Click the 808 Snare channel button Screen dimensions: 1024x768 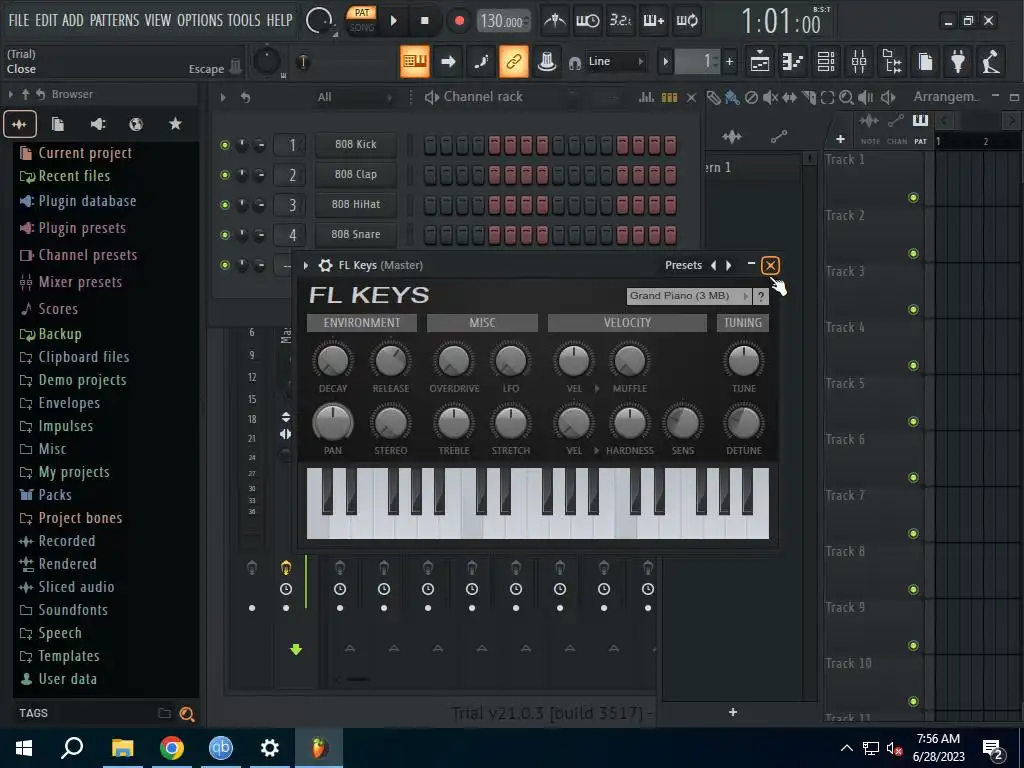[x=356, y=234]
